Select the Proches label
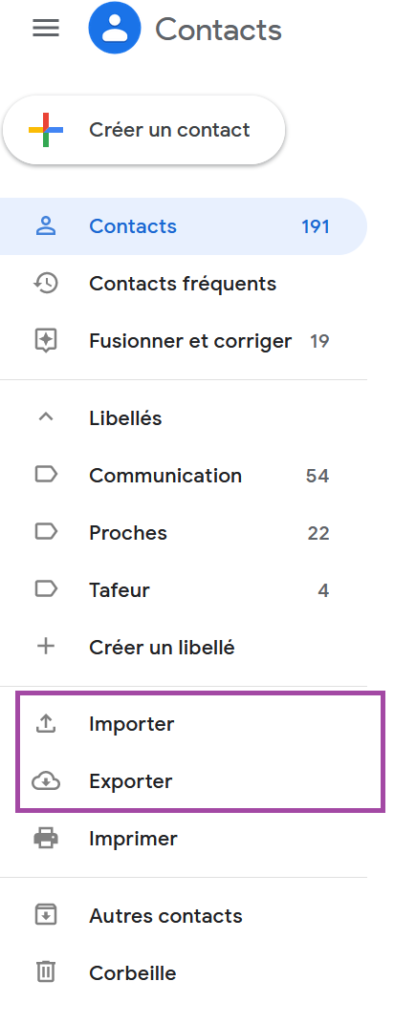 click(183, 533)
